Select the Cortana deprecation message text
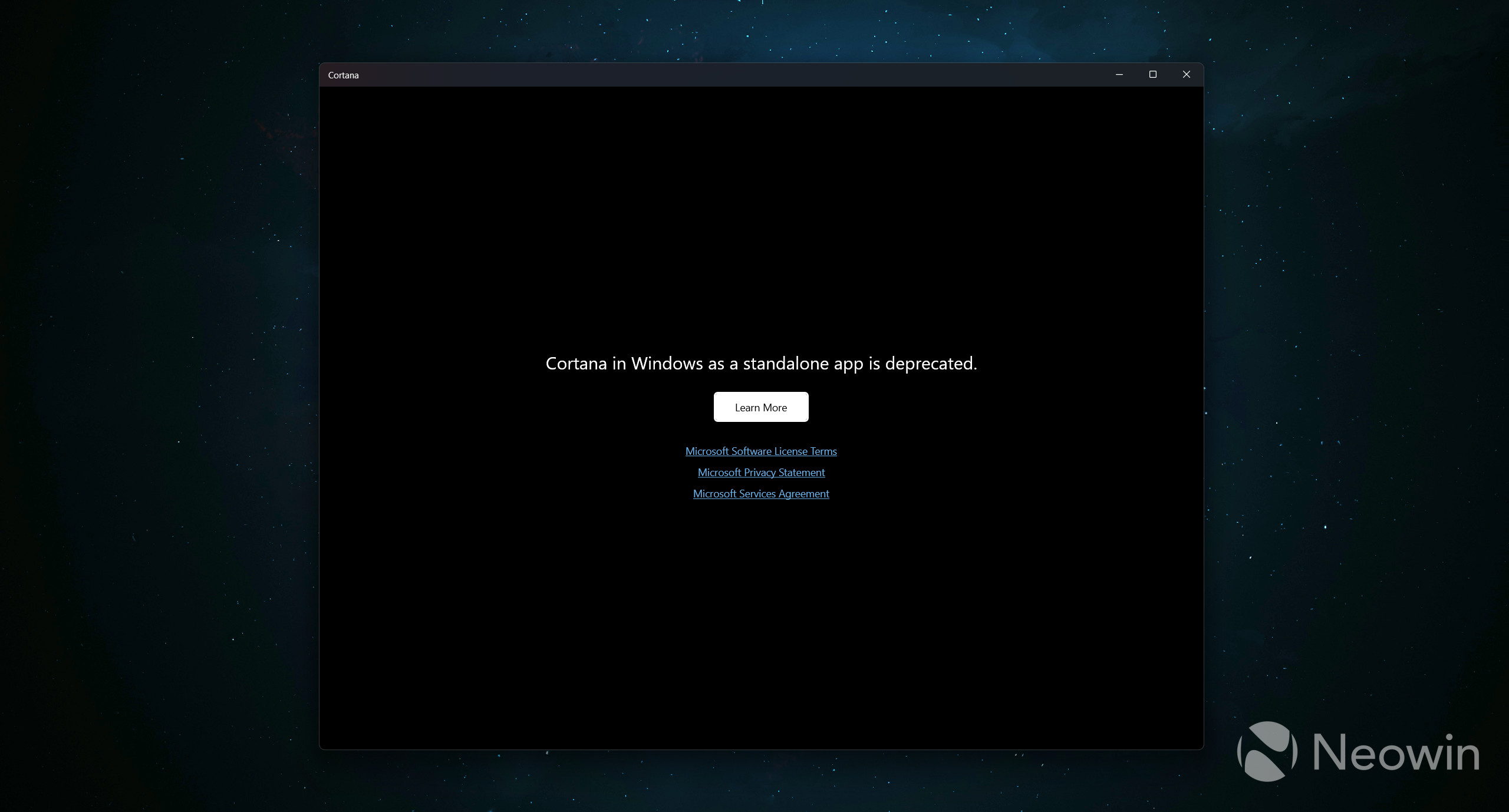The width and height of the screenshot is (1509, 812). tap(761, 364)
